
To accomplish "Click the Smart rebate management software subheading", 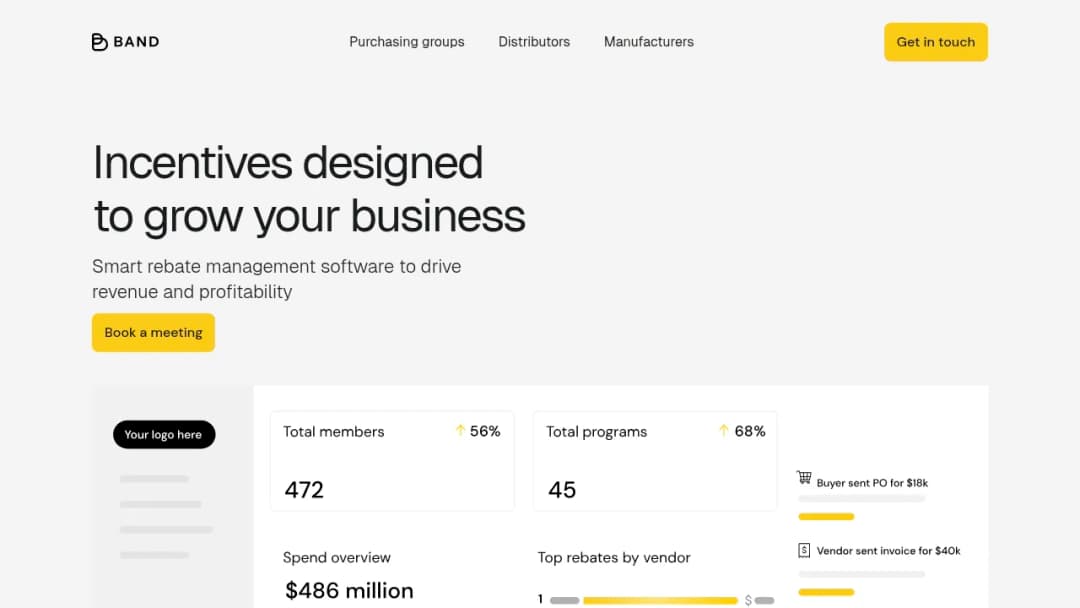I will coord(276,279).
